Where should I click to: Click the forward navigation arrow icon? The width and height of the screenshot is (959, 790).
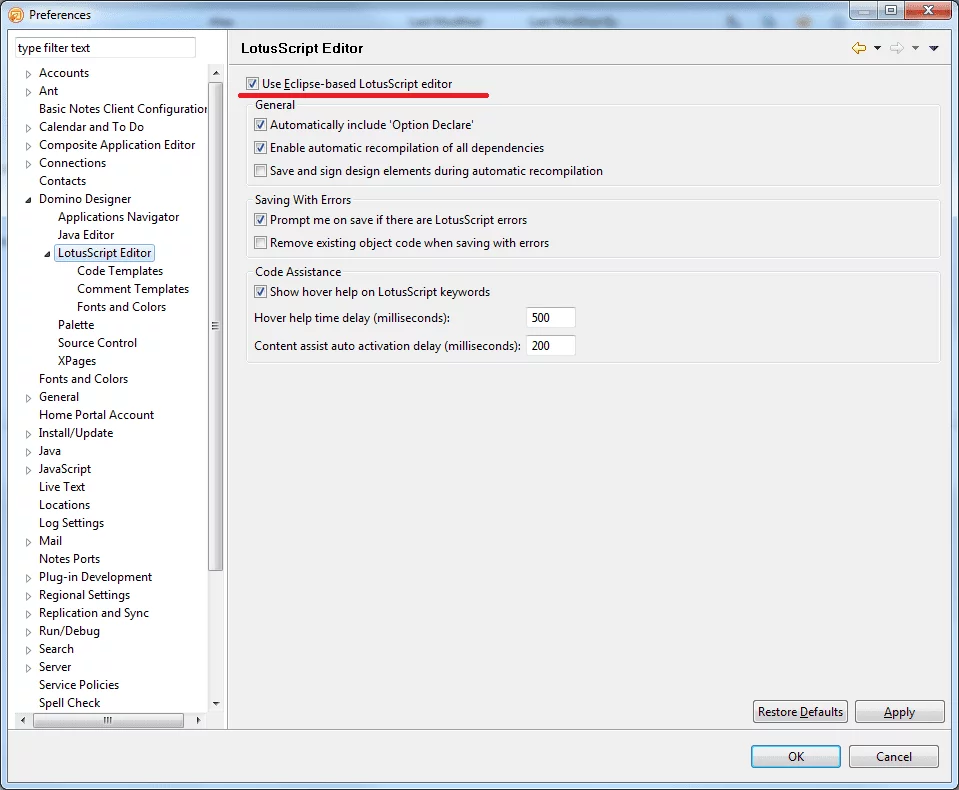point(896,48)
